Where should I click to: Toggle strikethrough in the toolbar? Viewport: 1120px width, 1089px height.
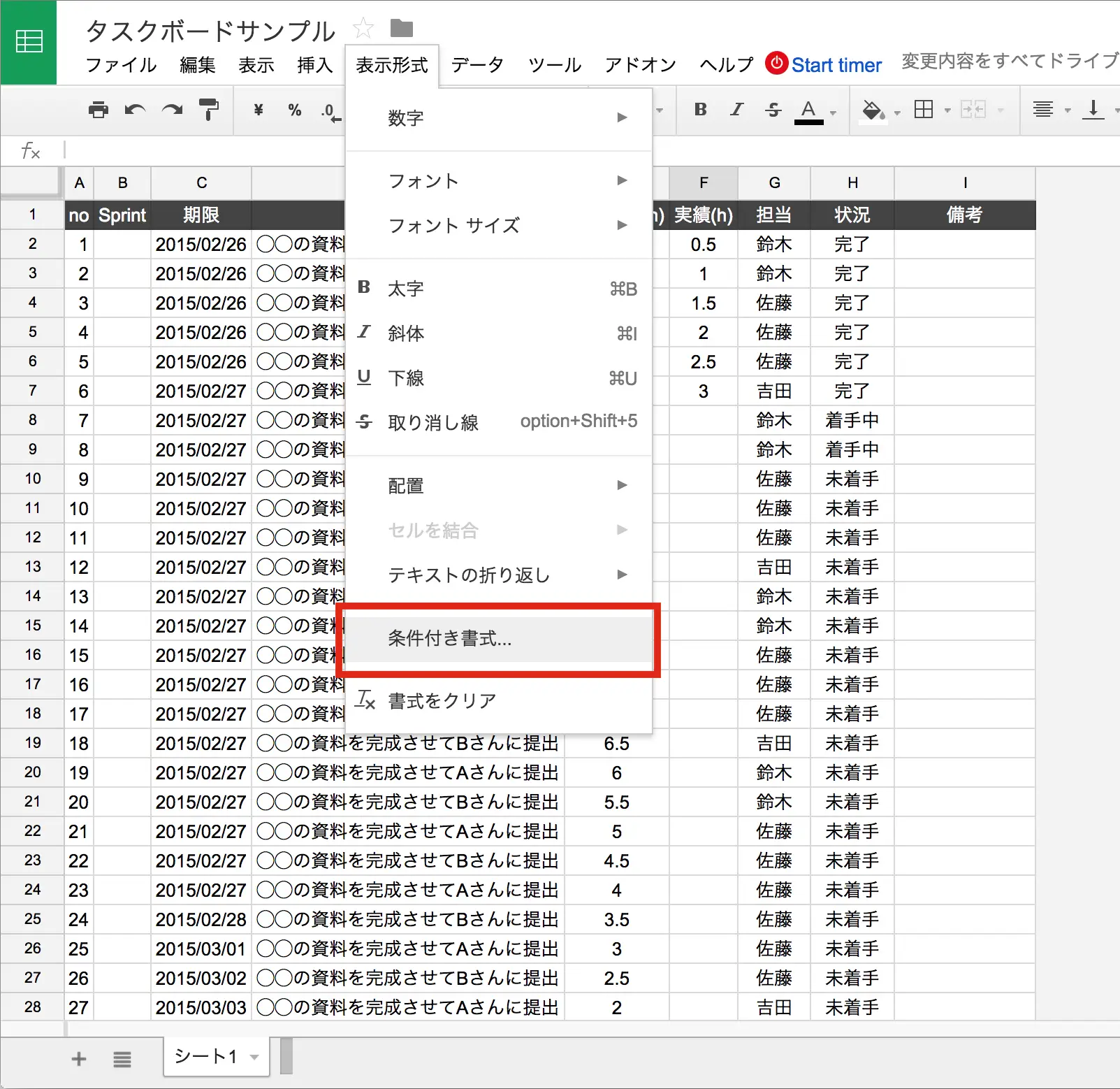773,110
